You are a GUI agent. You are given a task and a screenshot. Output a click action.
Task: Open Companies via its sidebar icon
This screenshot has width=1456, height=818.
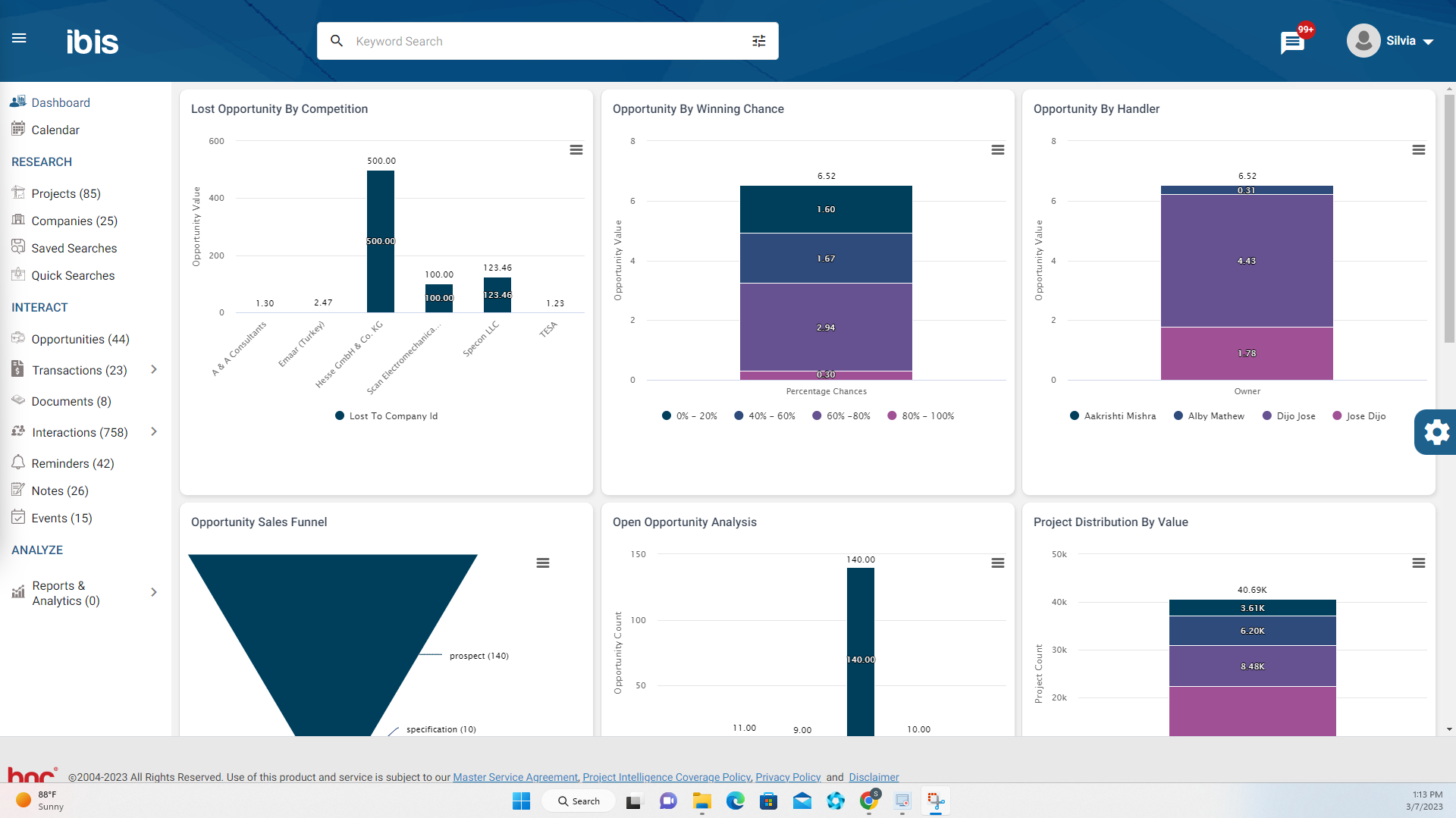coord(17,220)
